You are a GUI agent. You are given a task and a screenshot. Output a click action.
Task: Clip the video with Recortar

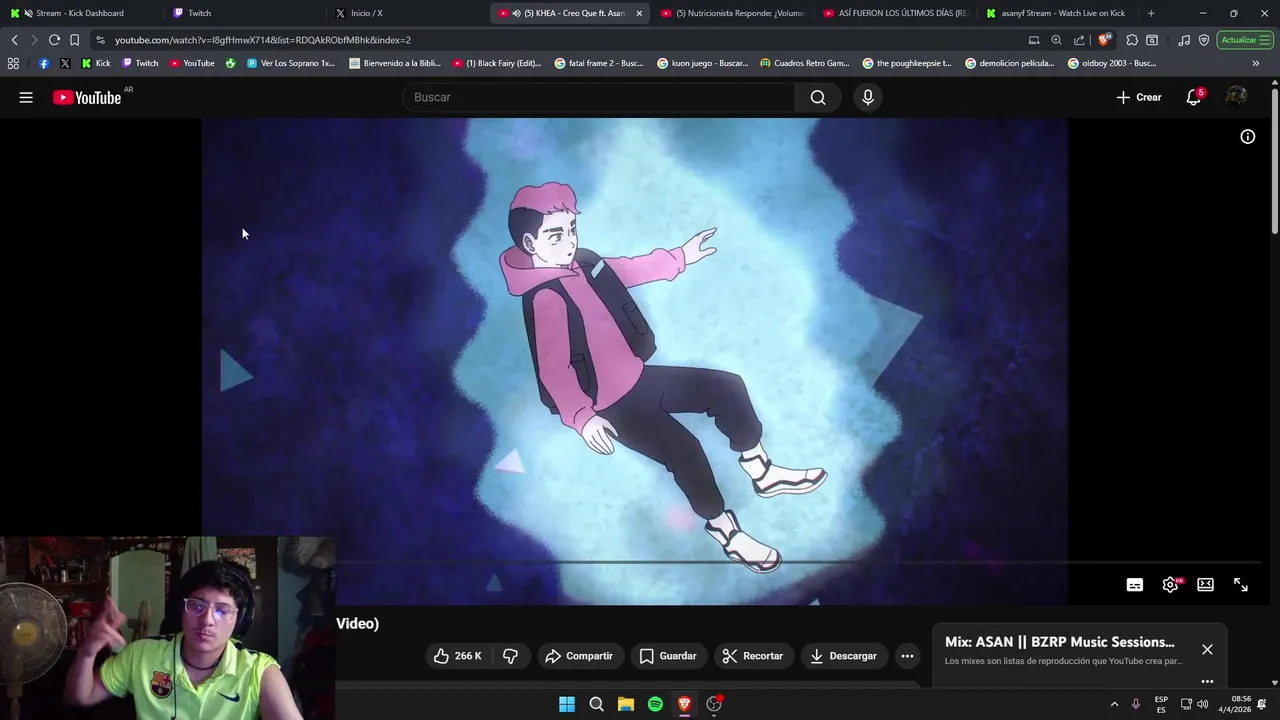[x=753, y=656]
